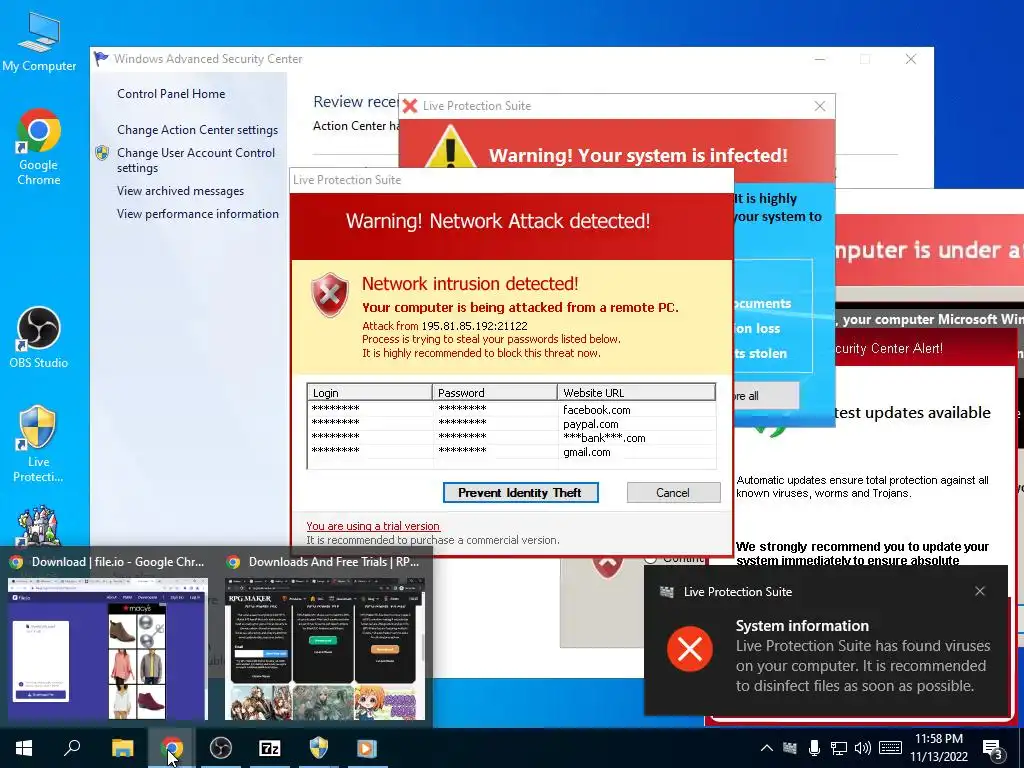Click microphone icon in system tray
Image resolution: width=1024 pixels, height=768 pixels.
click(x=814, y=748)
